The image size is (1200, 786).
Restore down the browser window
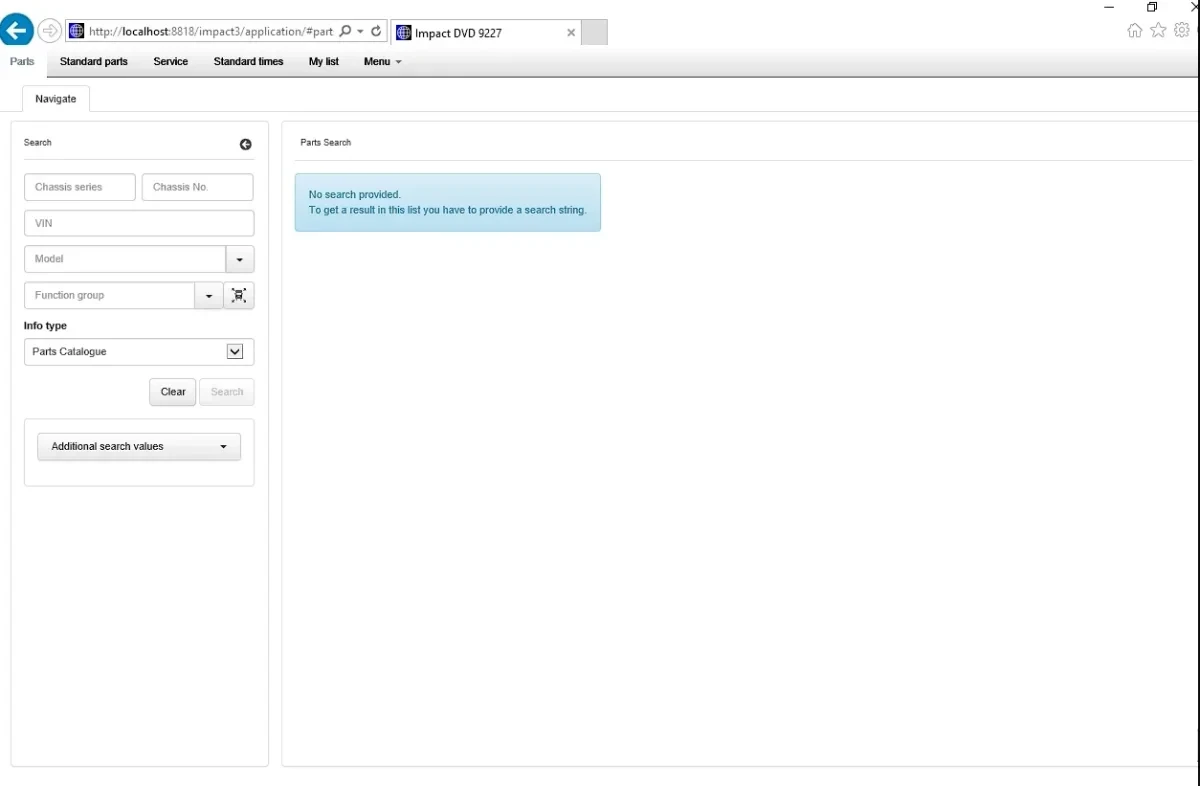(x=1152, y=7)
